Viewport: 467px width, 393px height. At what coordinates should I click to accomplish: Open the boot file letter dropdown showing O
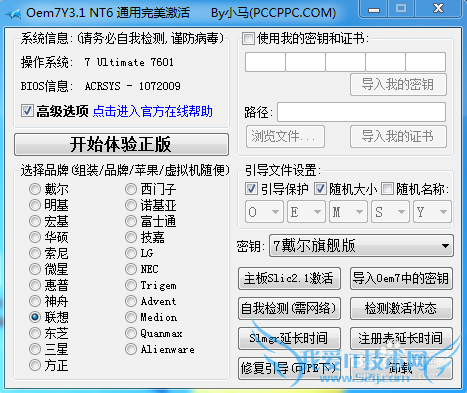point(264,212)
